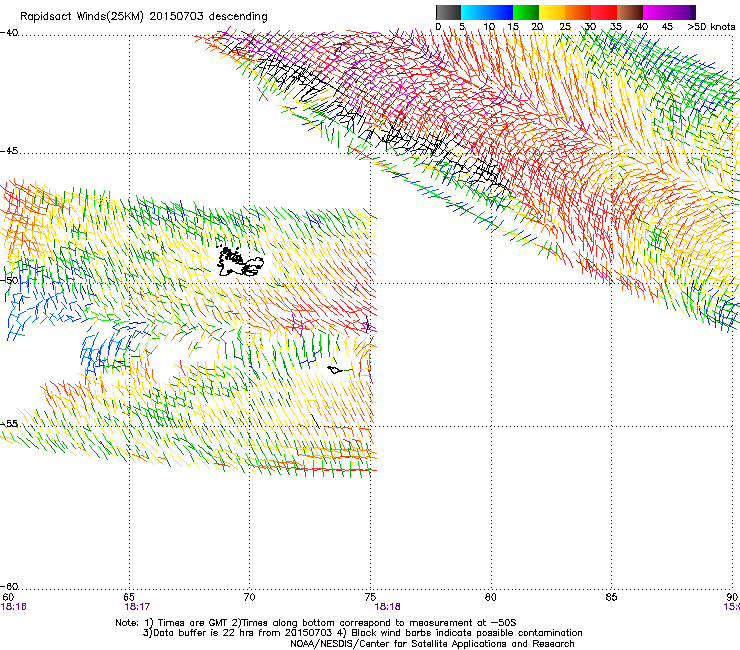This screenshot has width=740, height=650.
Task: Click the '70' longitude axis label
Action: click(x=249, y=597)
